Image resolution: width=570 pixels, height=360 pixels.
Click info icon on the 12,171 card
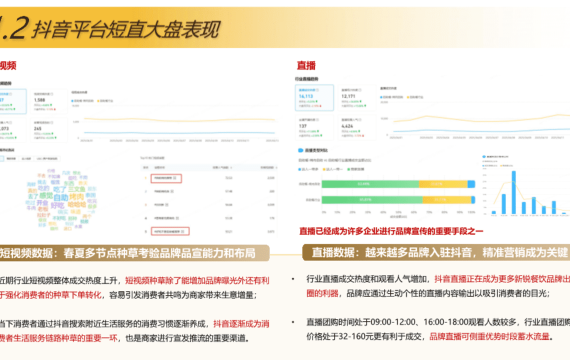tap(360, 90)
